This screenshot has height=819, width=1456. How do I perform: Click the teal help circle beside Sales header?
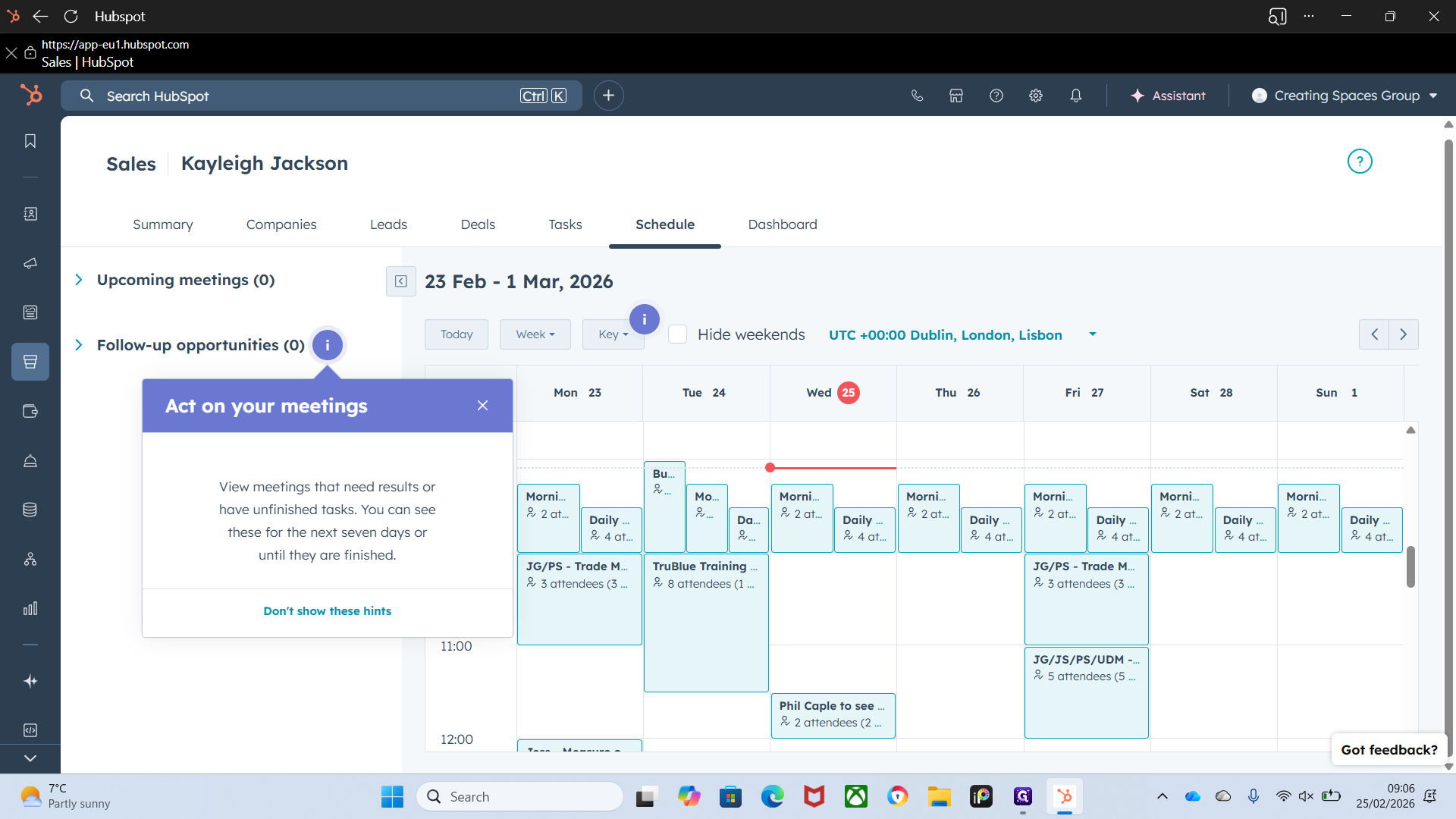pos(1360,162)
